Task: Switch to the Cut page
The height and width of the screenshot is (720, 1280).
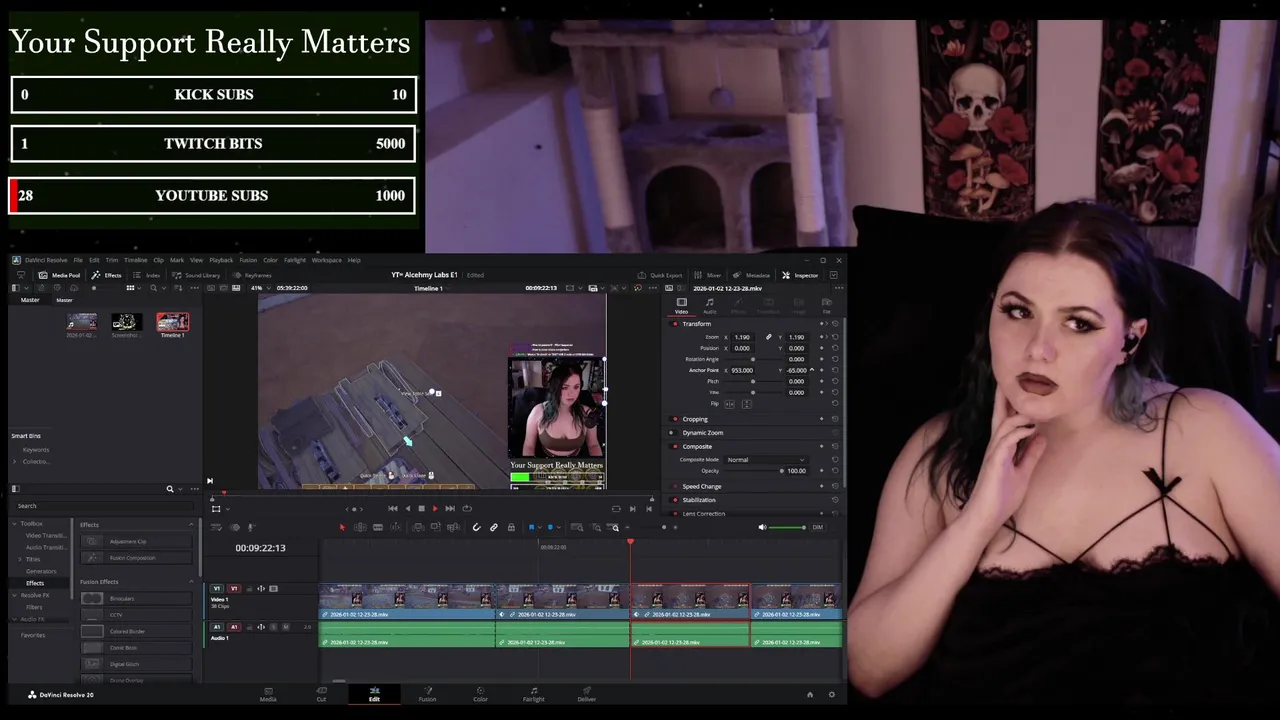Action: tap(321, 694)
